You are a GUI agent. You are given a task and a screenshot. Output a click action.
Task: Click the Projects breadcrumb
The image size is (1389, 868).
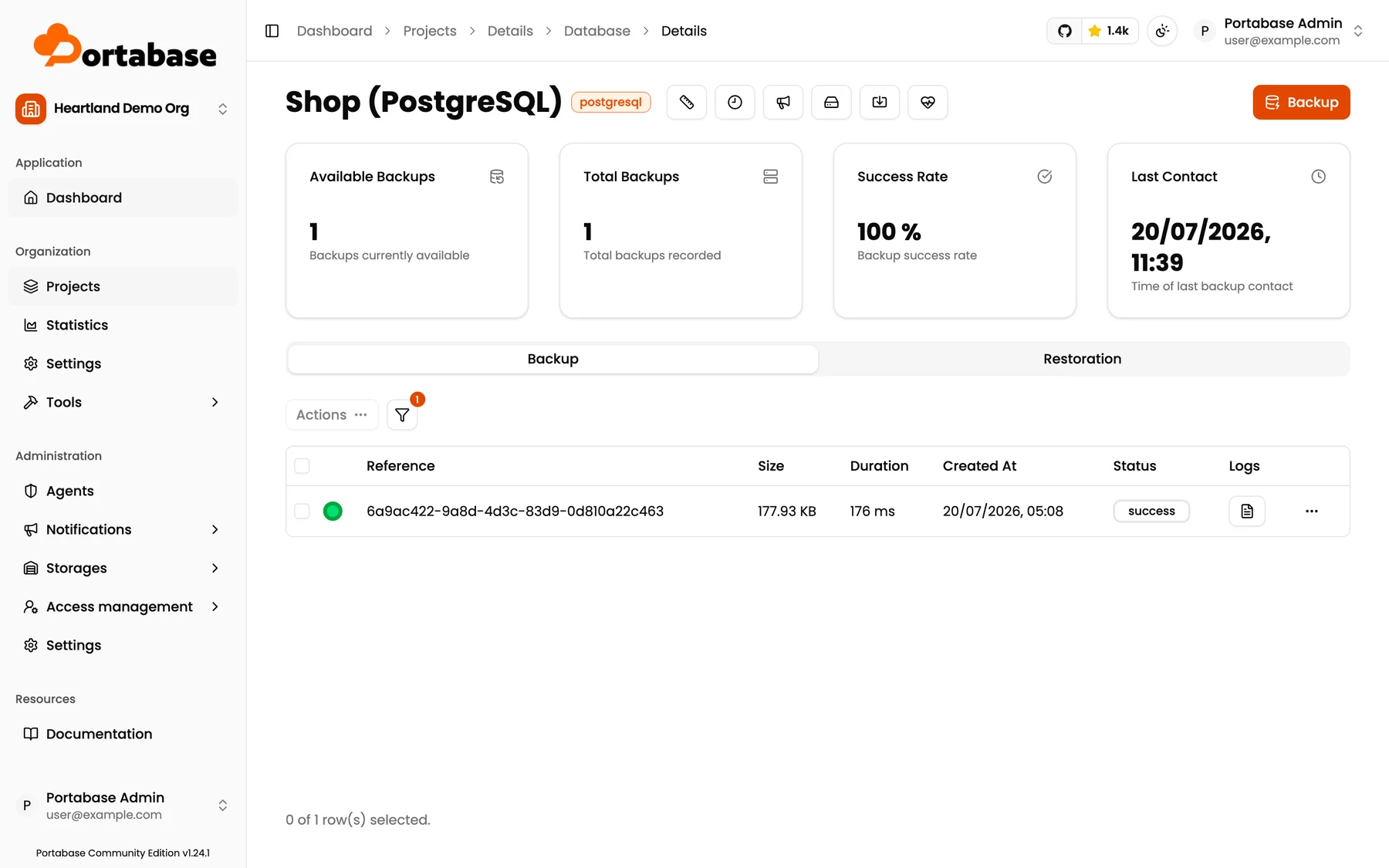click(x=430, y=31)
